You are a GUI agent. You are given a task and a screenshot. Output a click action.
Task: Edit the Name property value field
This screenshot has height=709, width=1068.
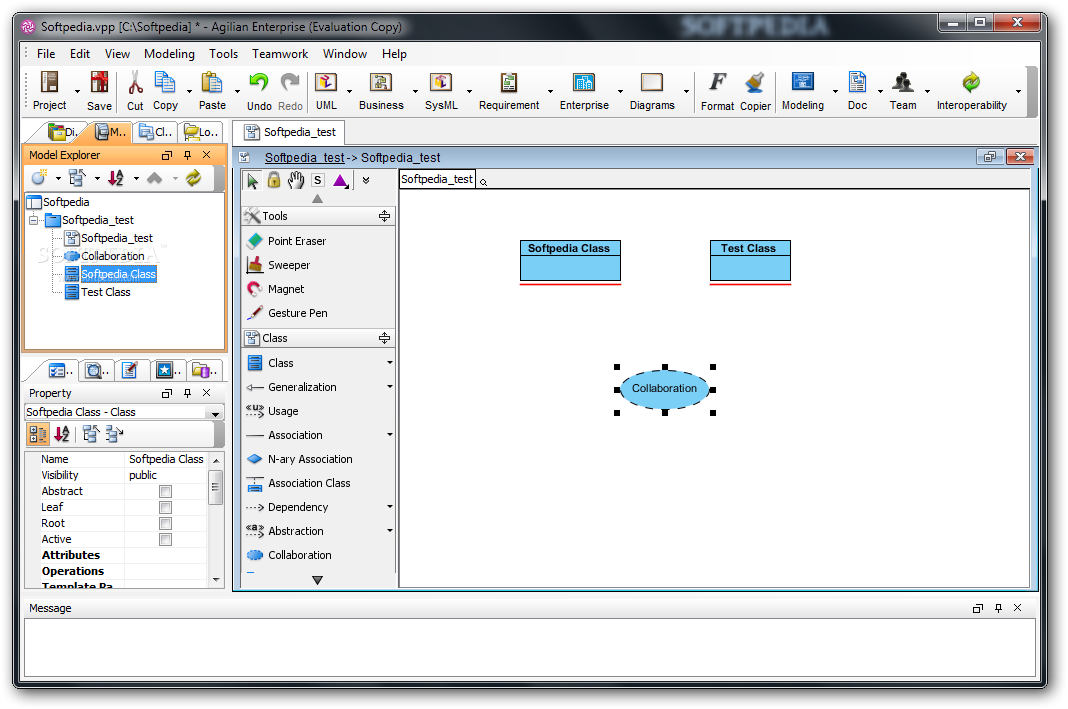click(166, 459)
